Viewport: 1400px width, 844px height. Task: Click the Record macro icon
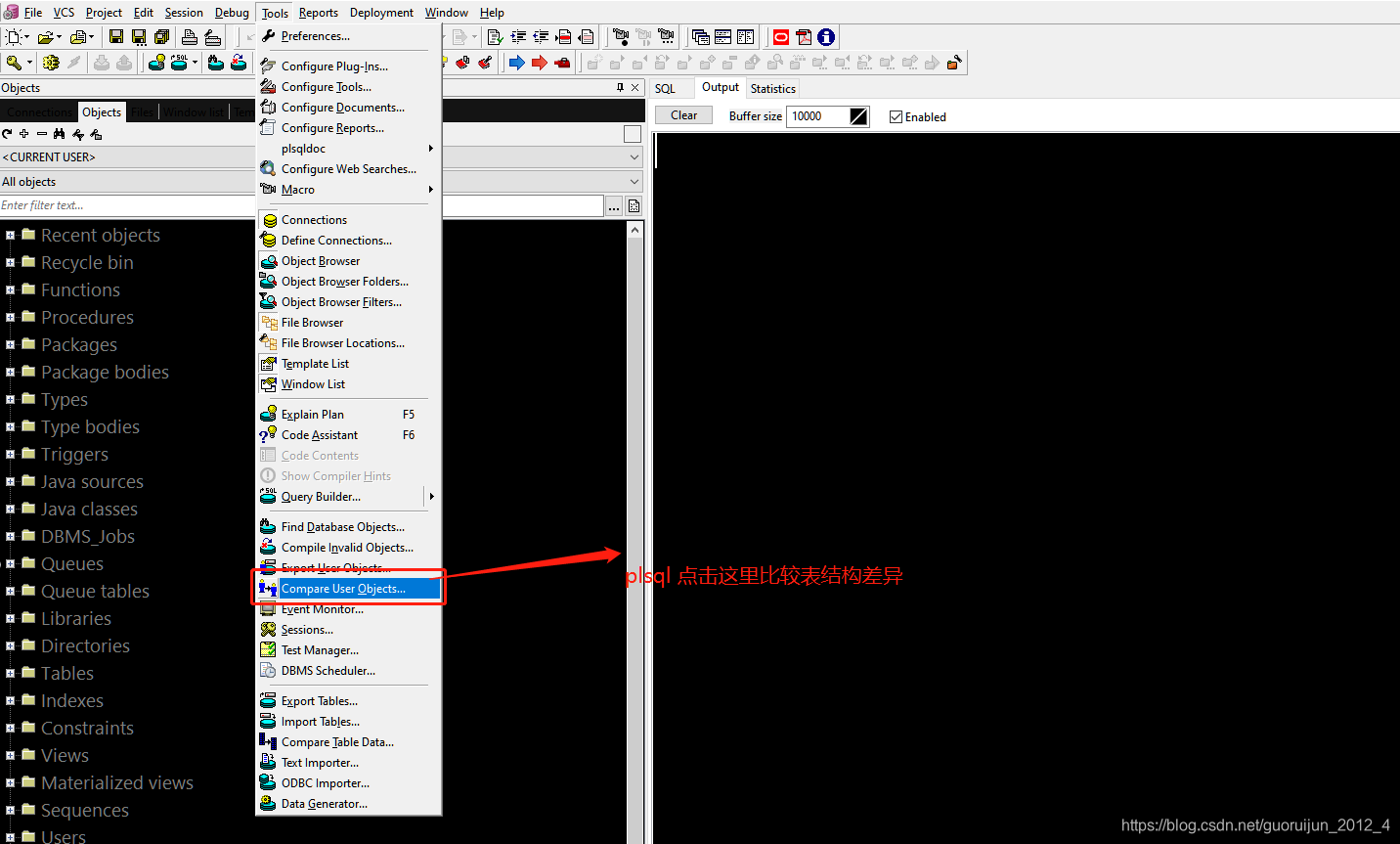pos(621,37)
